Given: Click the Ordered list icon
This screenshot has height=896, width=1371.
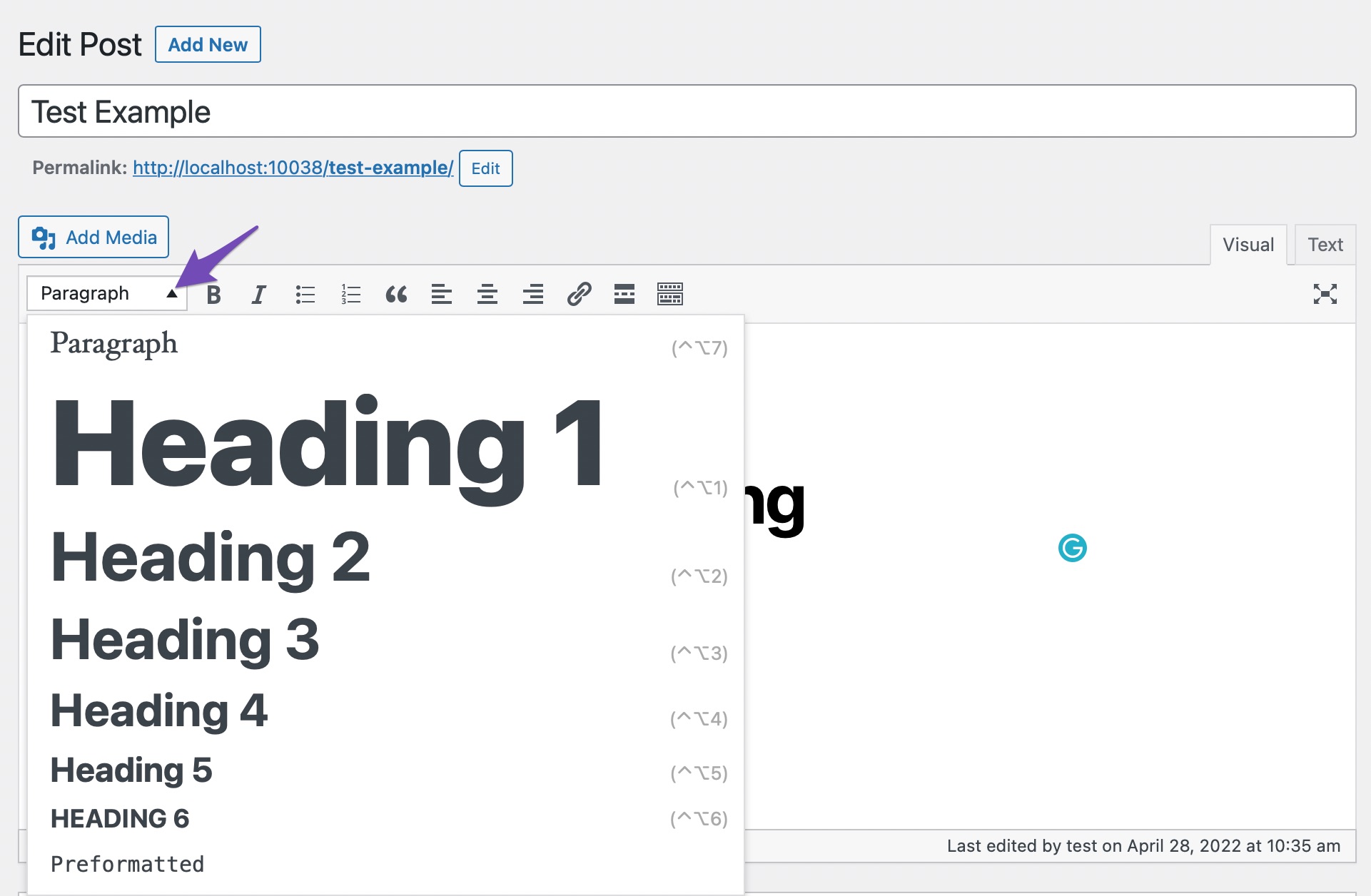Looking at the screenshot, I should click(348, 294).
